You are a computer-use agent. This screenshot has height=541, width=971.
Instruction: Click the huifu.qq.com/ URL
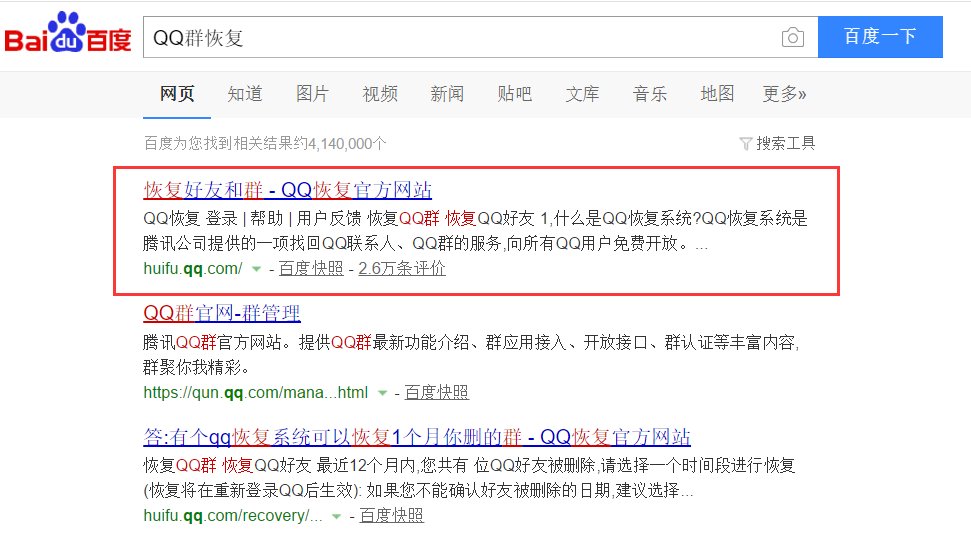point(193,269)
